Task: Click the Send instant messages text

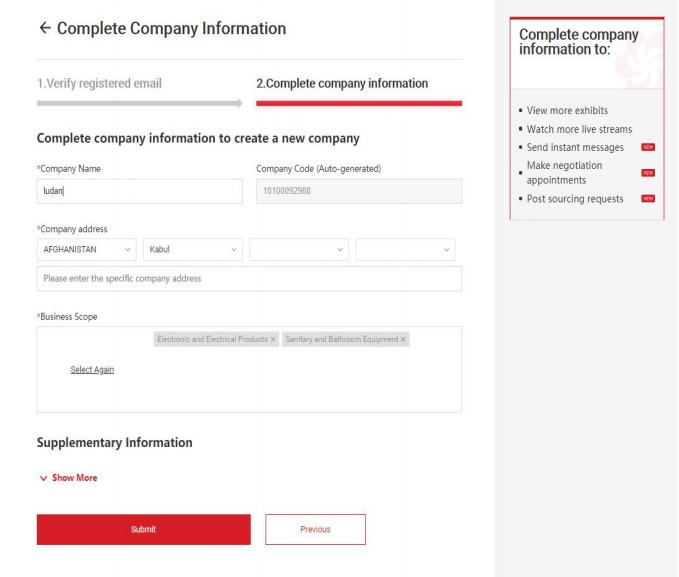Action: click(575, 147)
